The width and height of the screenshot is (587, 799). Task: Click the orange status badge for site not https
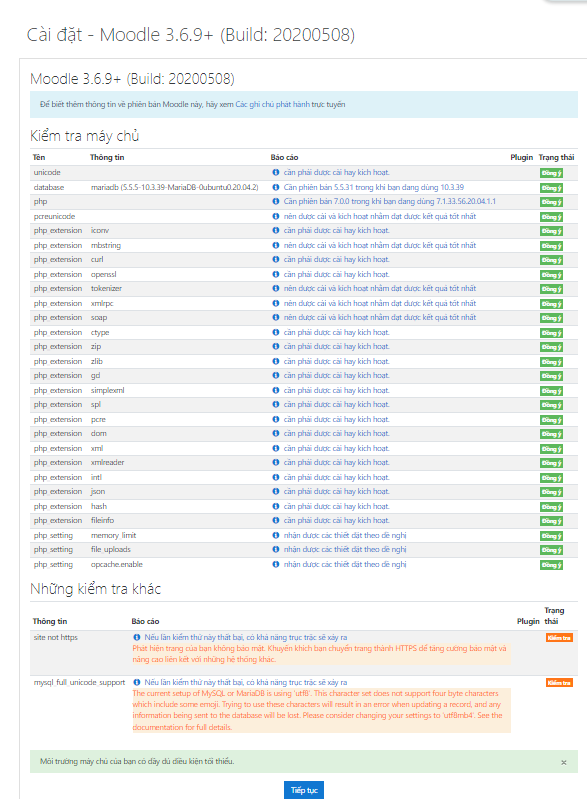click(559, 638)
